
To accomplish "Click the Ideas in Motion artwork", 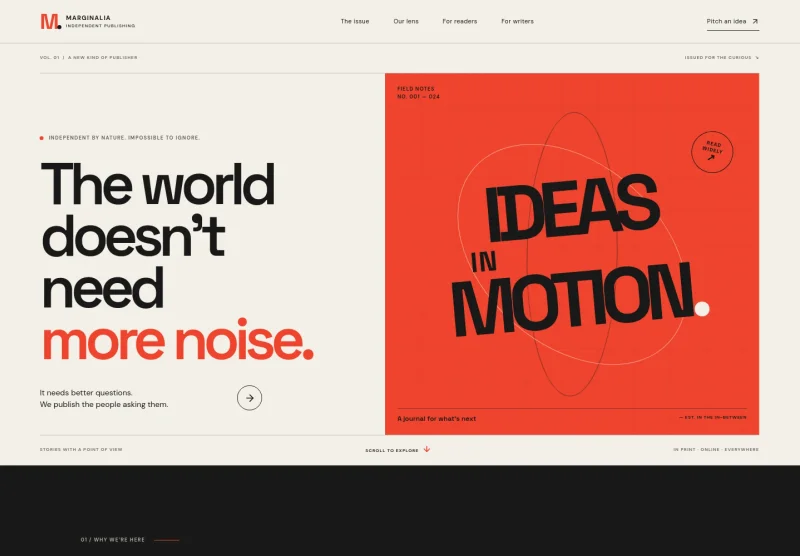I will click(572, 254).
